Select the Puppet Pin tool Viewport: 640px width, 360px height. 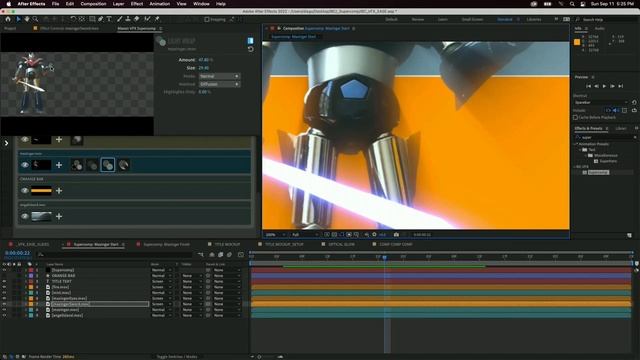click(x=157, y=19)
